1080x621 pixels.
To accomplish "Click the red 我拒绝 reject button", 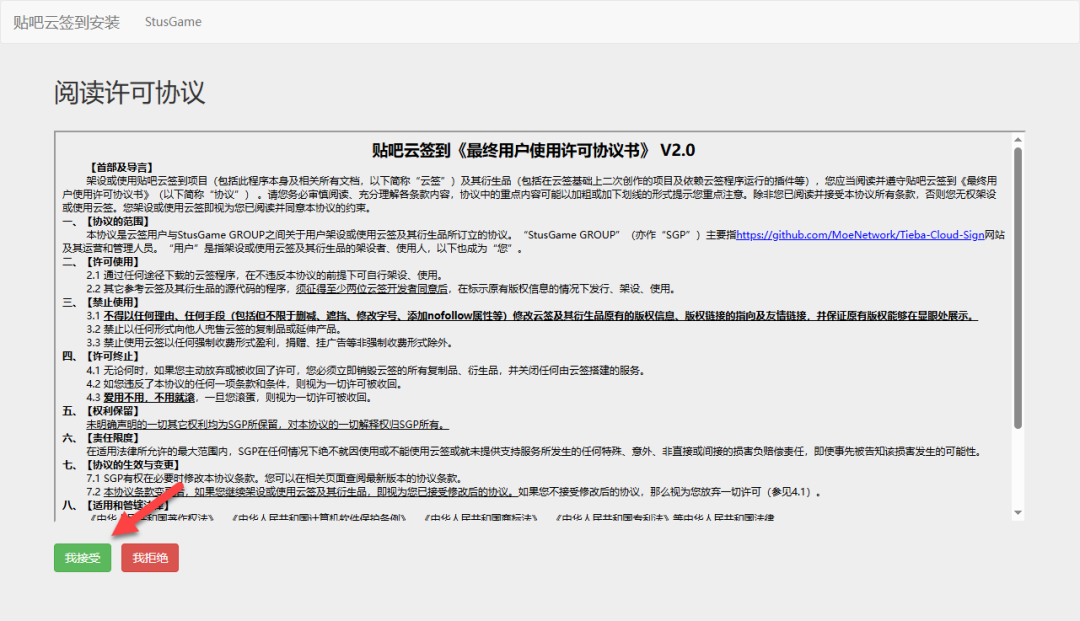I will pos(150,557).
